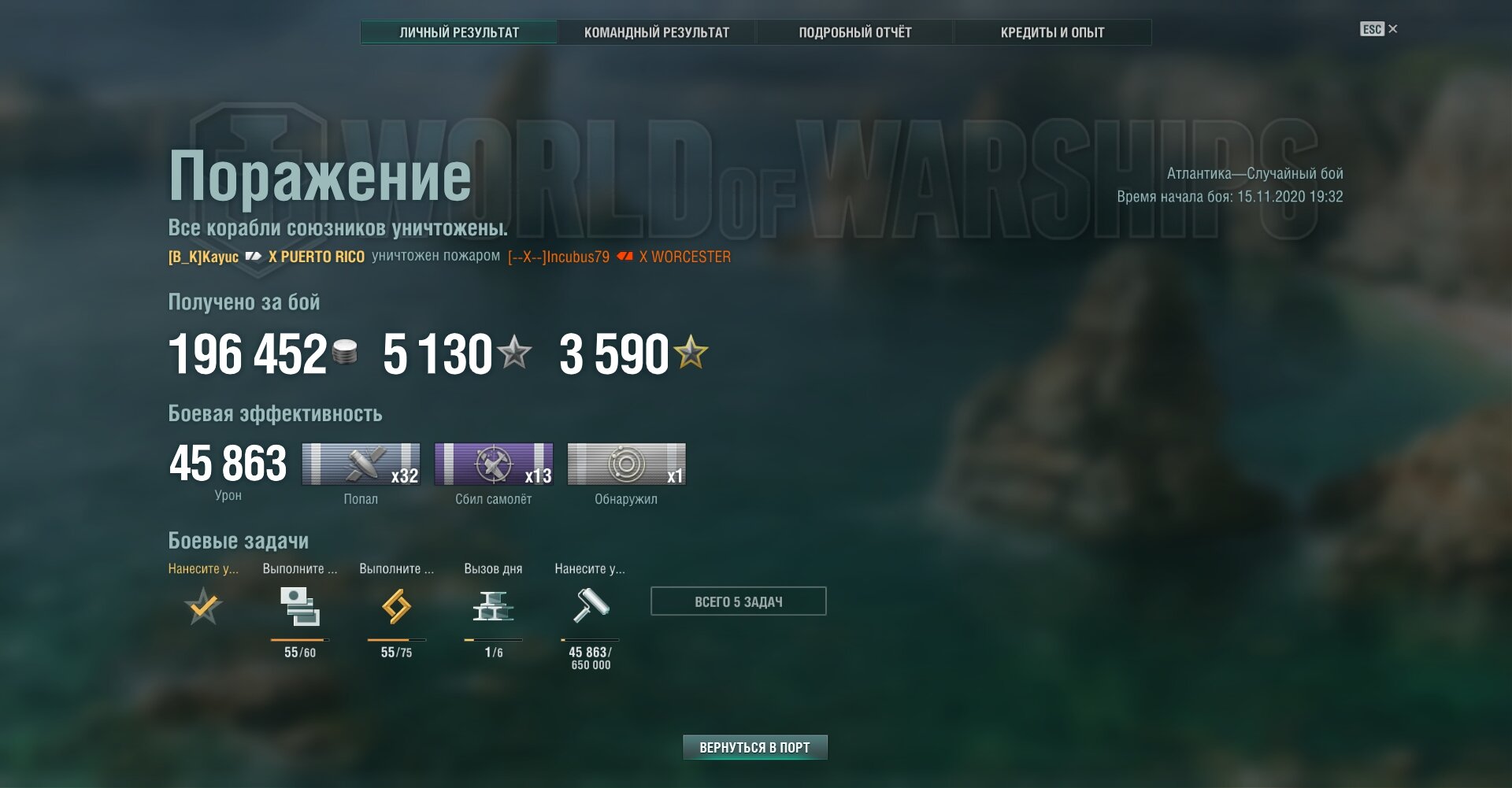Open the stacked containers mission icon 55/60
The width and height of the screenshot is (1512, 788).
point(300,607)
